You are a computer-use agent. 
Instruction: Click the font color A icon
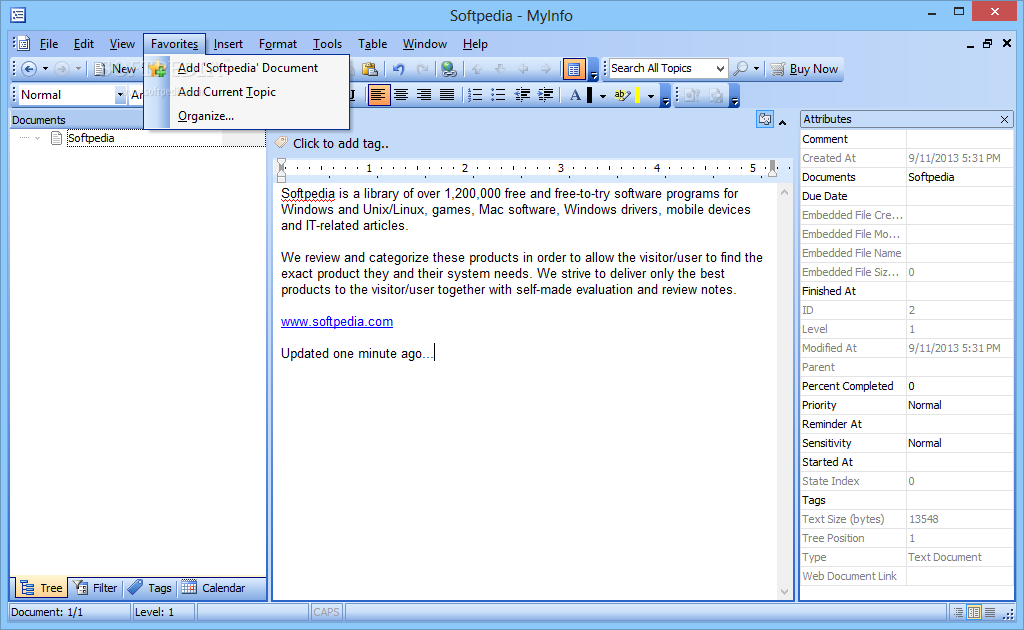[x=575, y=95]
